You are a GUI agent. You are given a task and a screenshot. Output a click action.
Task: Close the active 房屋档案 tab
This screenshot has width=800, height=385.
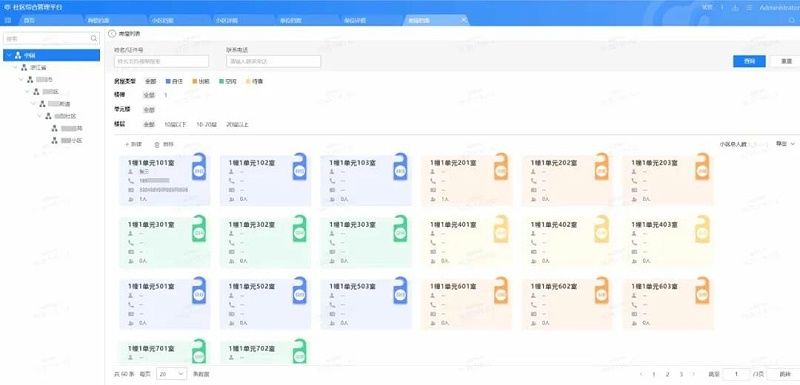point(463,20)
